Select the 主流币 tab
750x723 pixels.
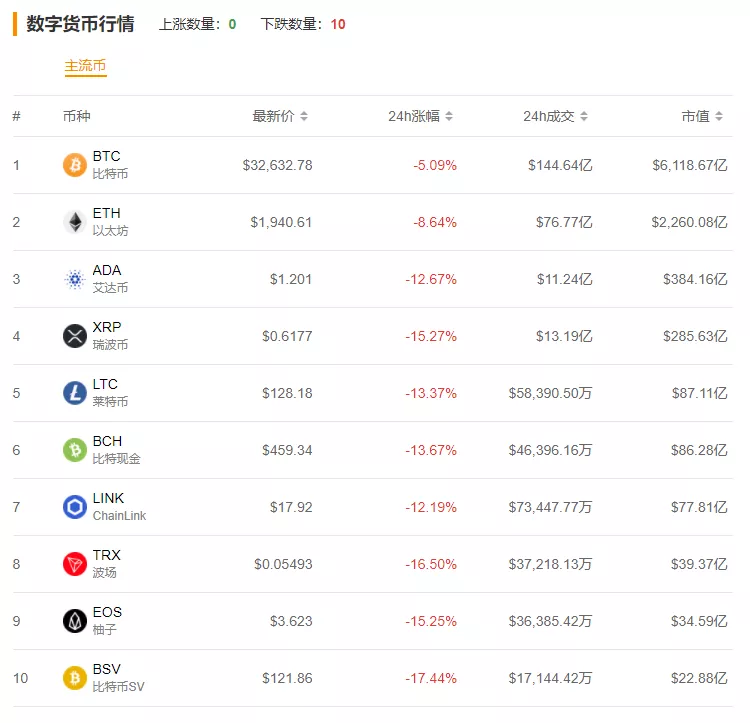[x=85, y=66]
